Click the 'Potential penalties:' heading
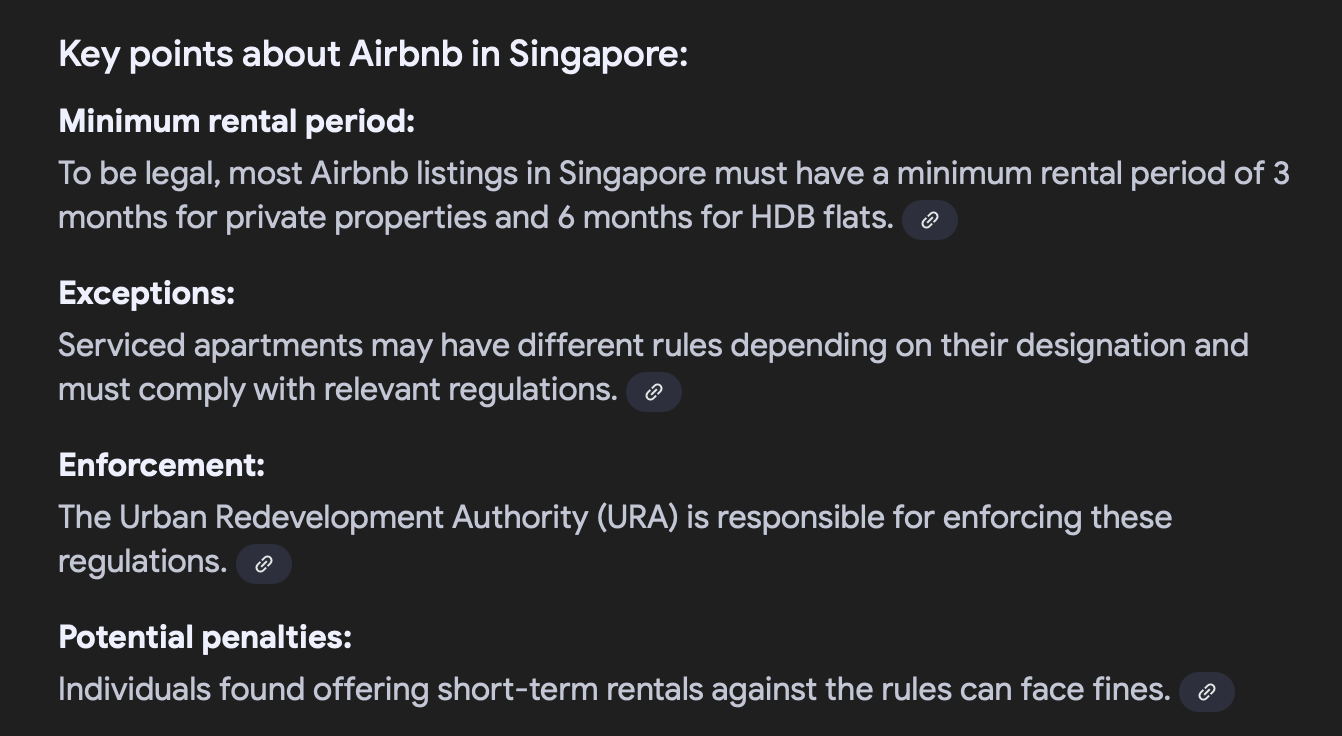 pos(205,638)
